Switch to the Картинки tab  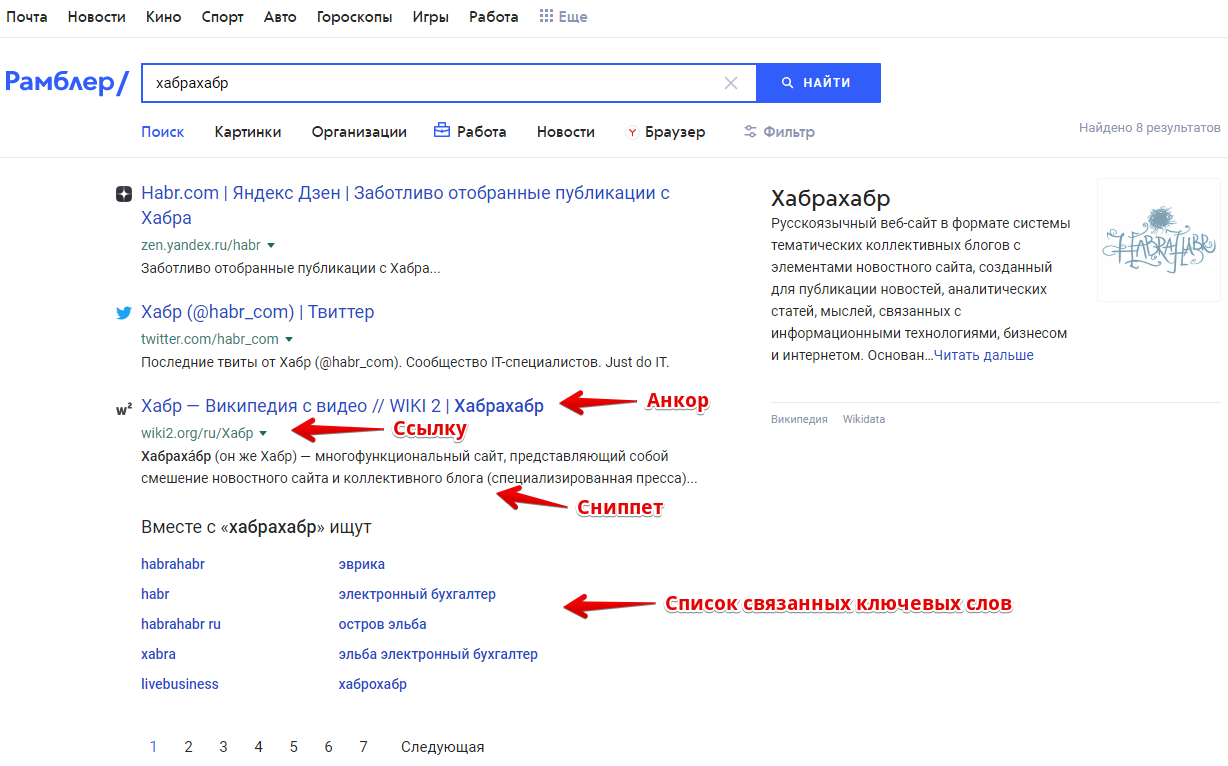pyautogui.click(x=248, y=132)
